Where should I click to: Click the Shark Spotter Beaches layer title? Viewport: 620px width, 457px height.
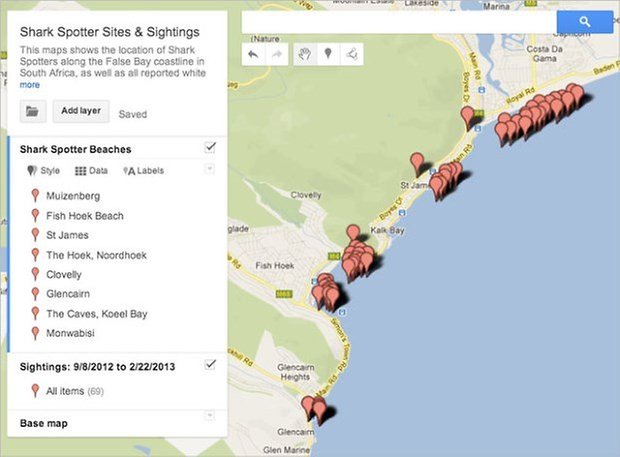click(x=76, y=149)
